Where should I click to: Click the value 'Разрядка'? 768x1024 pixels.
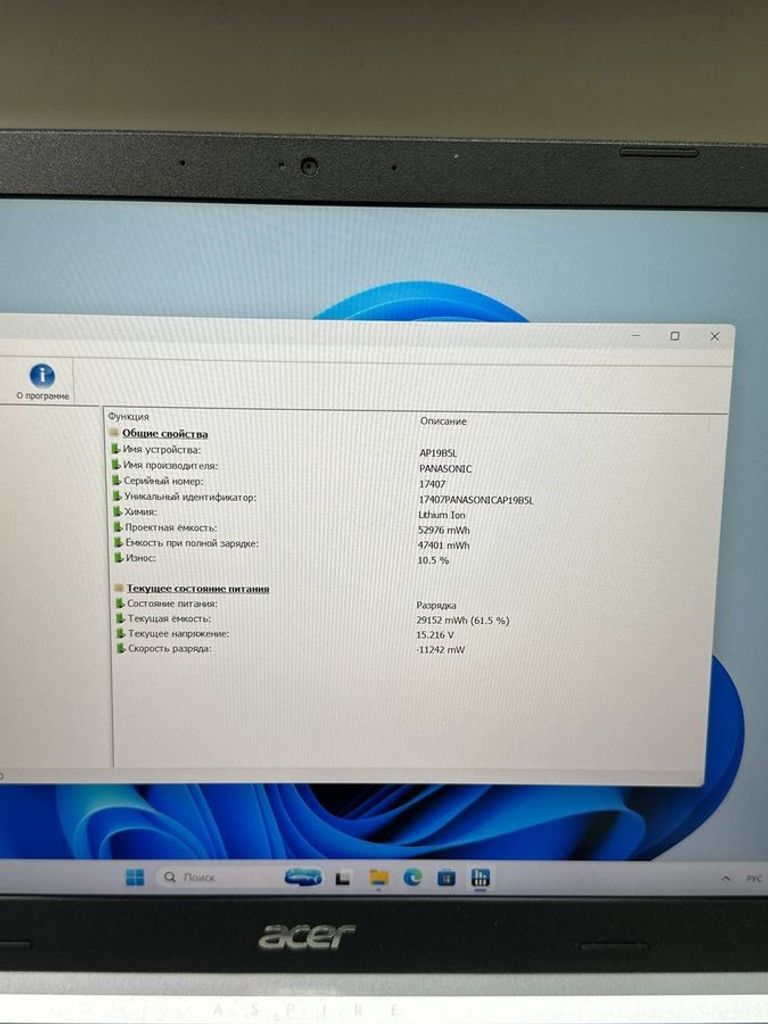436,605
